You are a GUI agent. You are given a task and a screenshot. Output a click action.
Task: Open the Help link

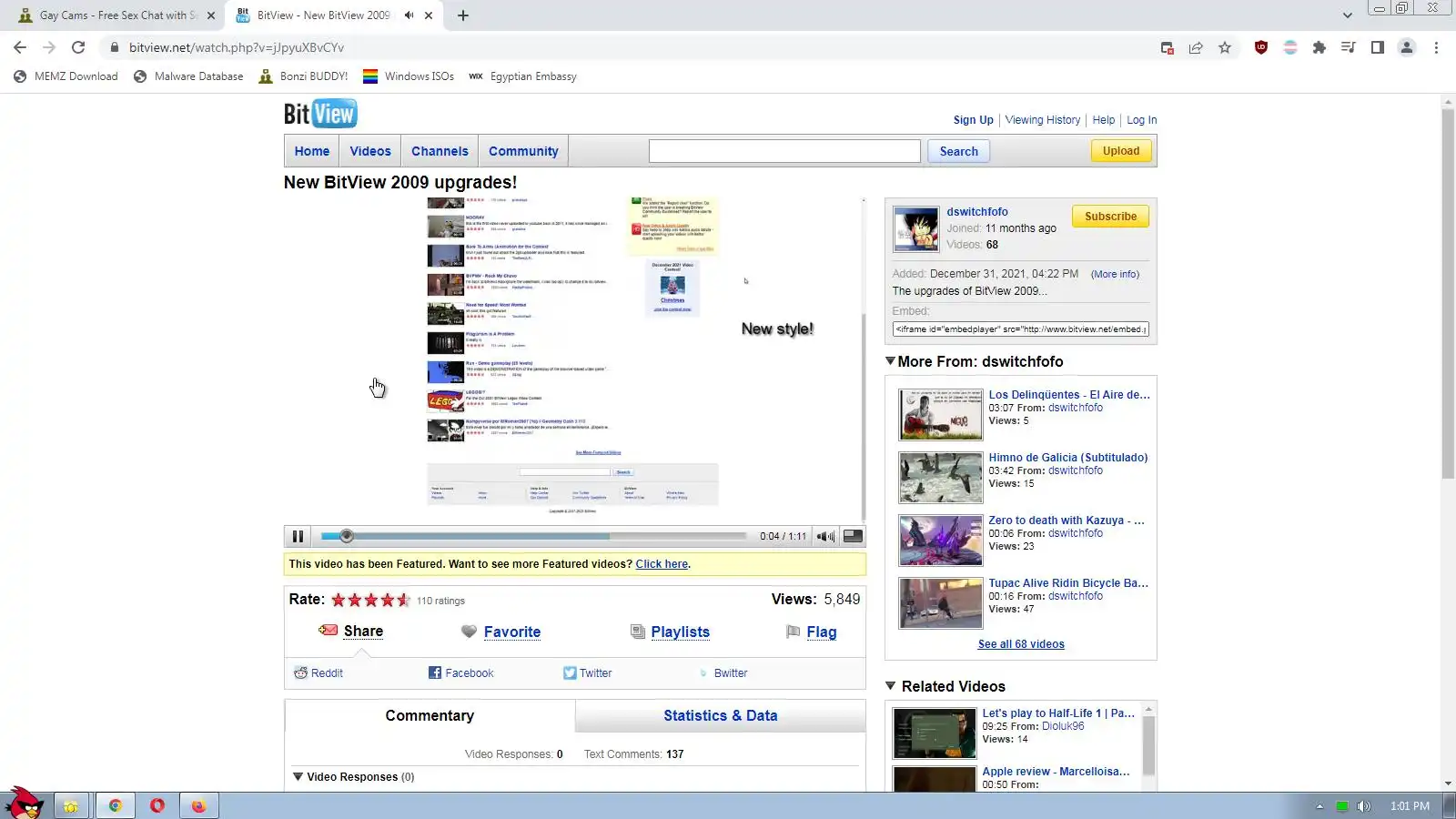(x=1104, y=120)
